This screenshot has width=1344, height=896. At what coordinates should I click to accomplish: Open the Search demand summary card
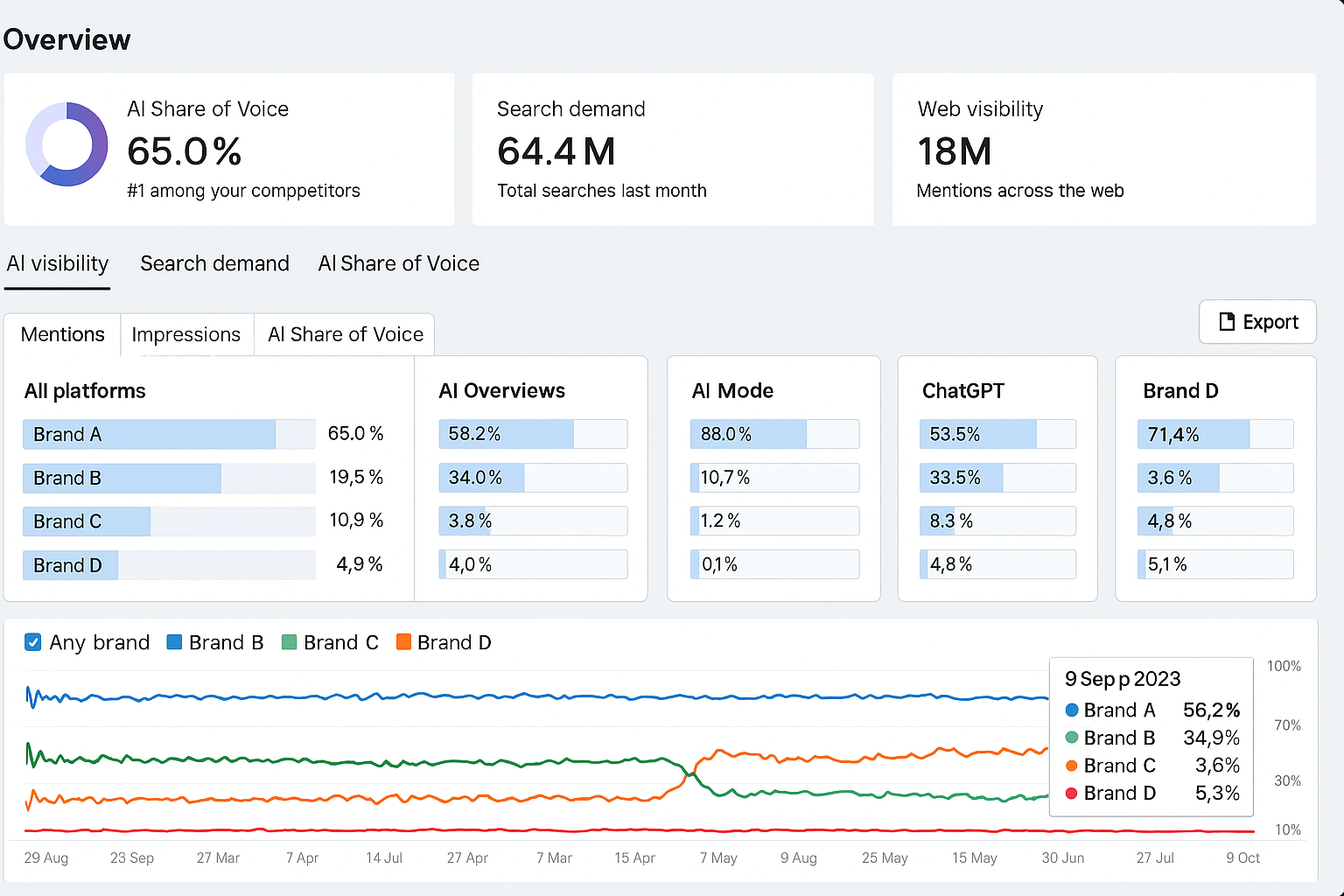[672, 150]
